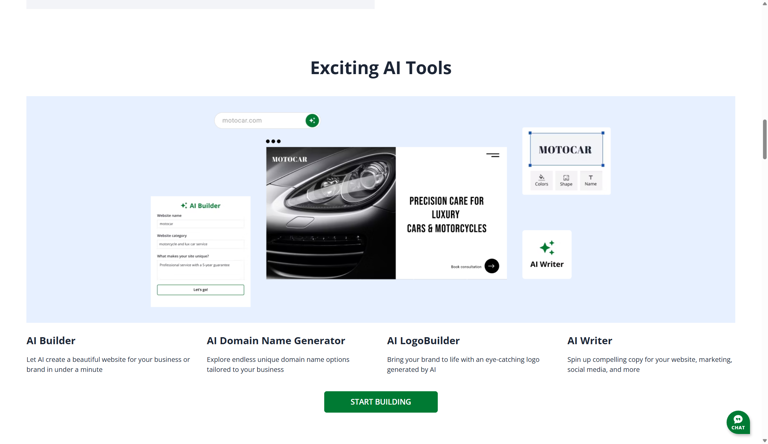768x444 pixels.
Task: Click the Name text icon
Action: click(591, 180)
